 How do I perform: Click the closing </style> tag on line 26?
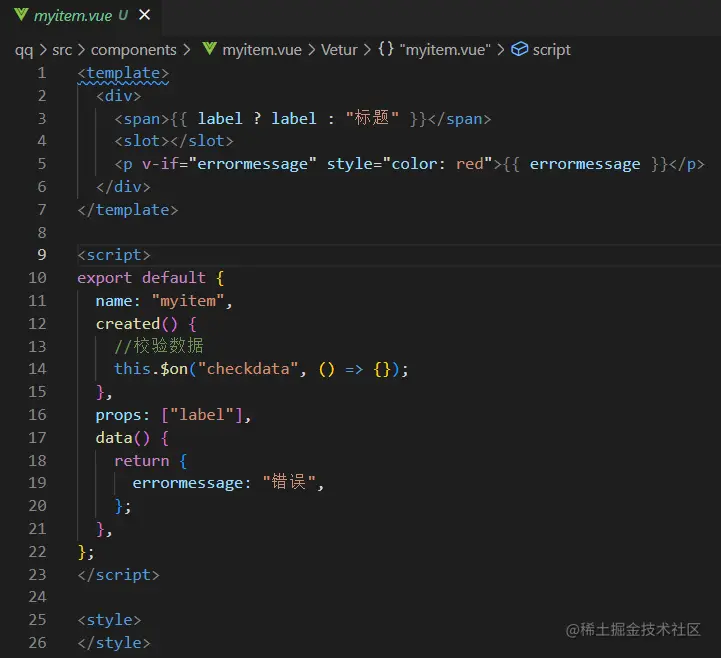click(x=114, y=643)
